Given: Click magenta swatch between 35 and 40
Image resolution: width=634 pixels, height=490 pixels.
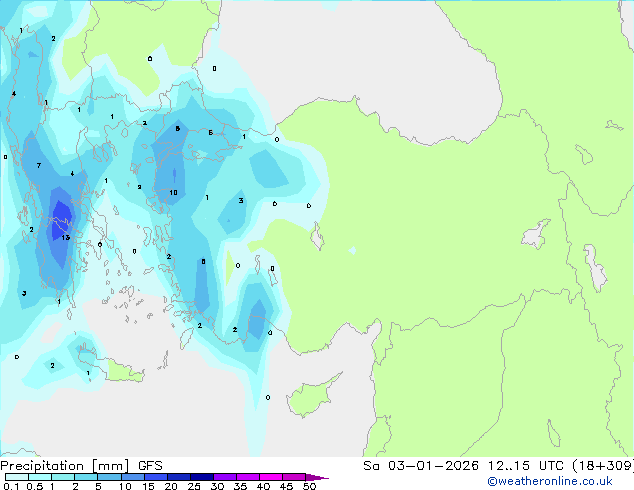Looking at the screenshot, I should (x=248, y=477).
